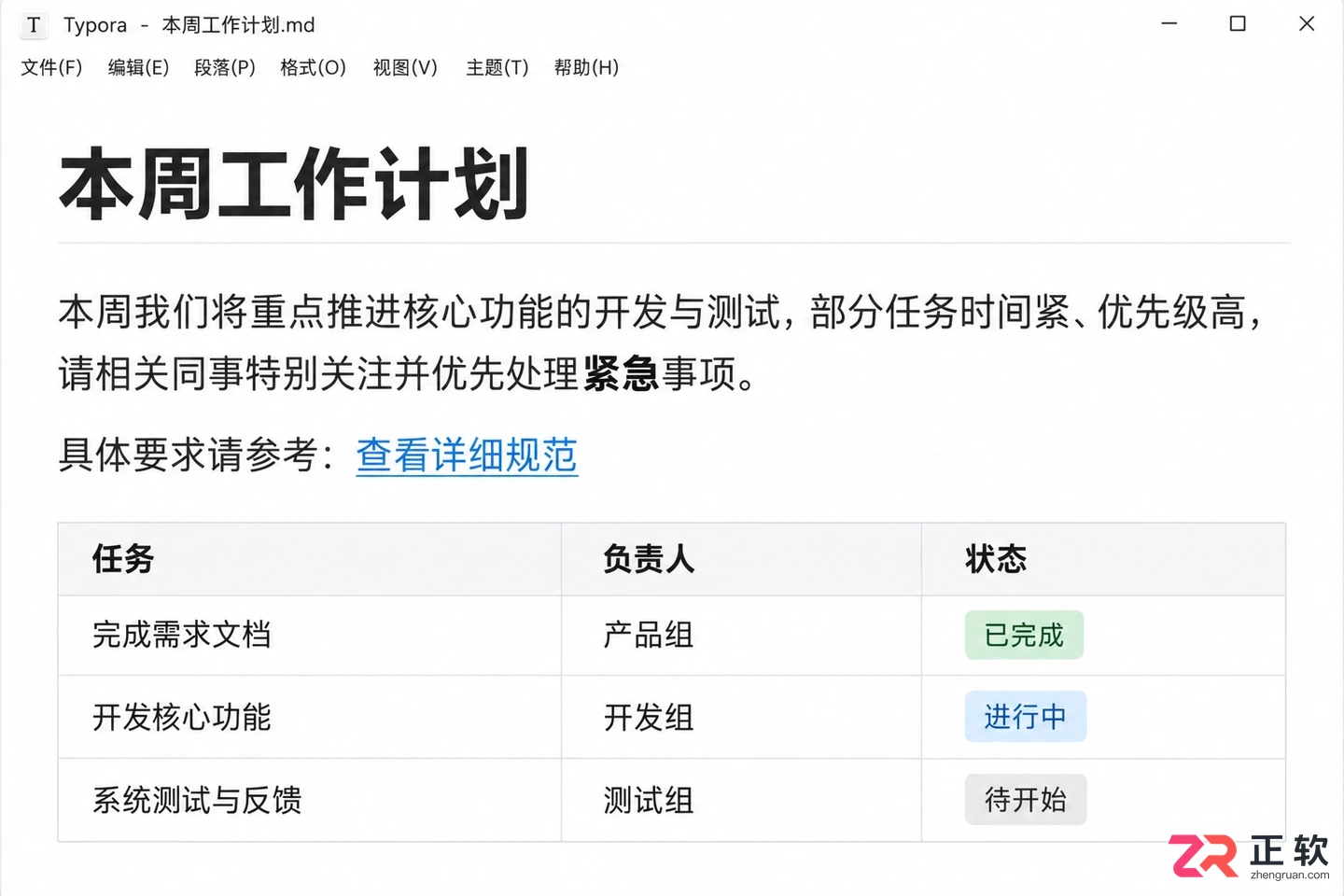Viewport: 1344px width, 896px height.
Task: Close the Typora window
Action: (x=1307, y=23)
